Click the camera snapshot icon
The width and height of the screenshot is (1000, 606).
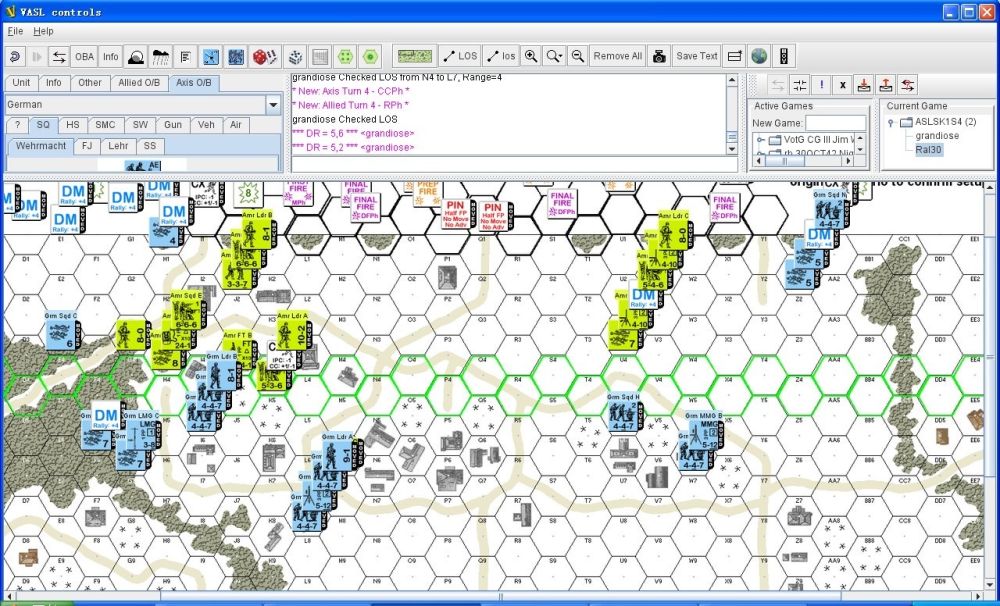[659, 56]
